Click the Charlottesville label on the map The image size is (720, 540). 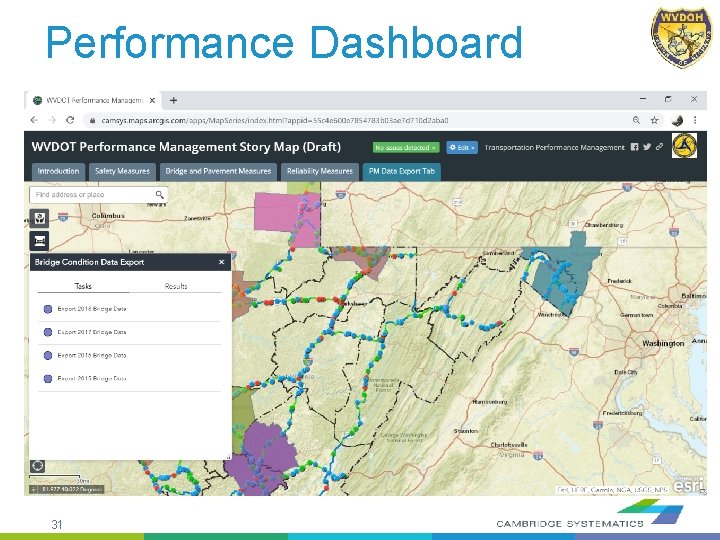click(509, 445)
